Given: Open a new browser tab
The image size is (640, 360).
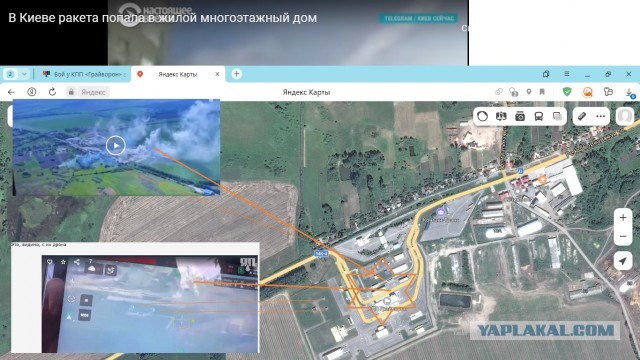Looking at the screenshot, I should point(237,74).
